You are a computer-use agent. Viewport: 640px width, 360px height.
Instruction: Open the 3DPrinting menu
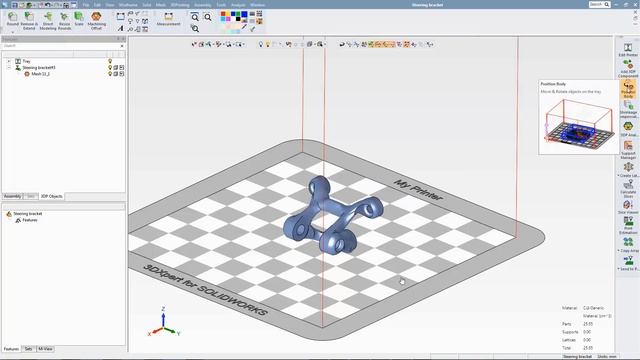pos(180,5)
